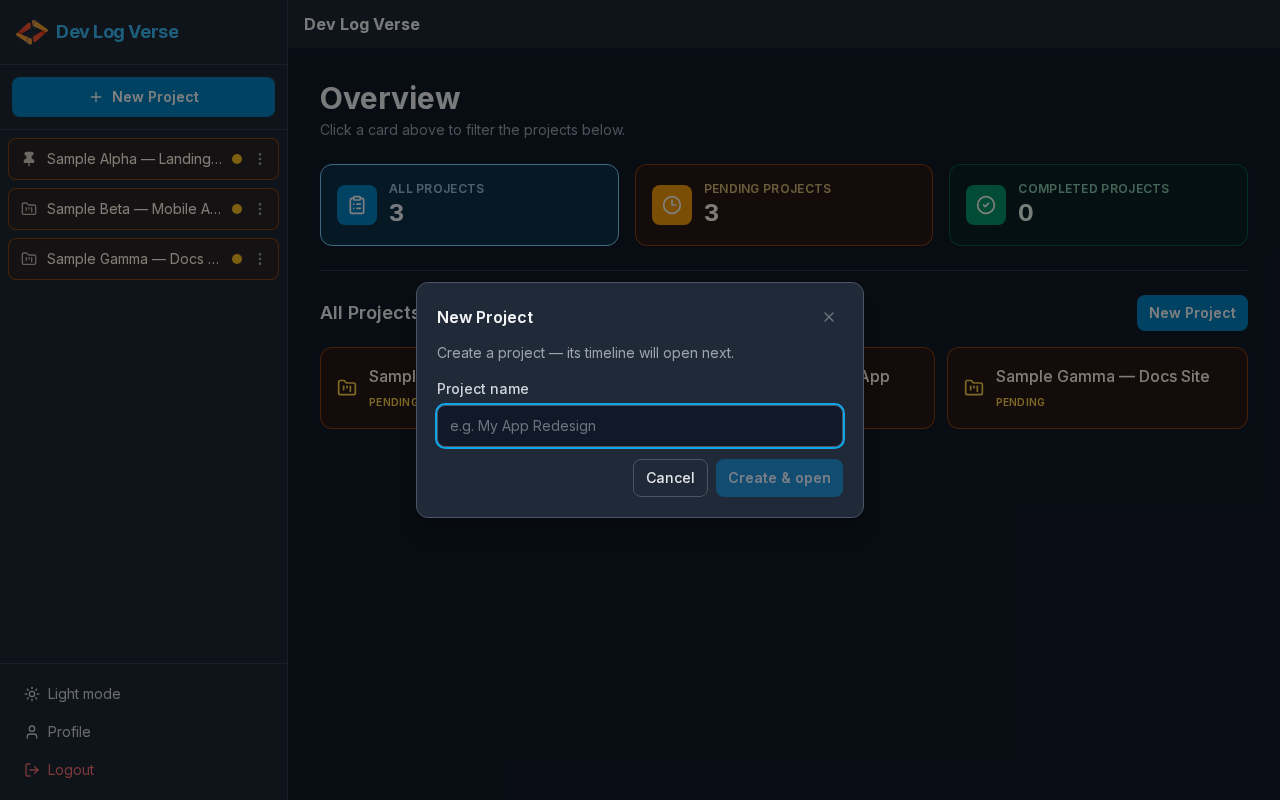Click the clipboard icon in All Projects card
Image resolution: width=1280 pixels, height=800 pixels.
(357, 205)
